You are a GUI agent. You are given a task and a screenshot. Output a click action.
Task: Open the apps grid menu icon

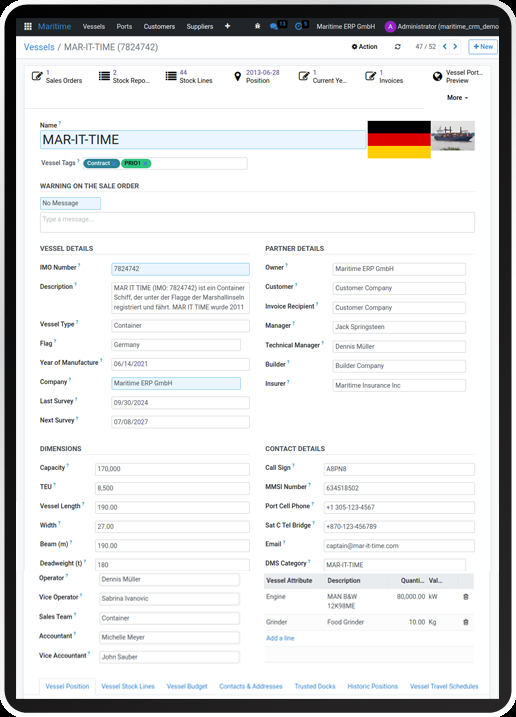(28, 27)
